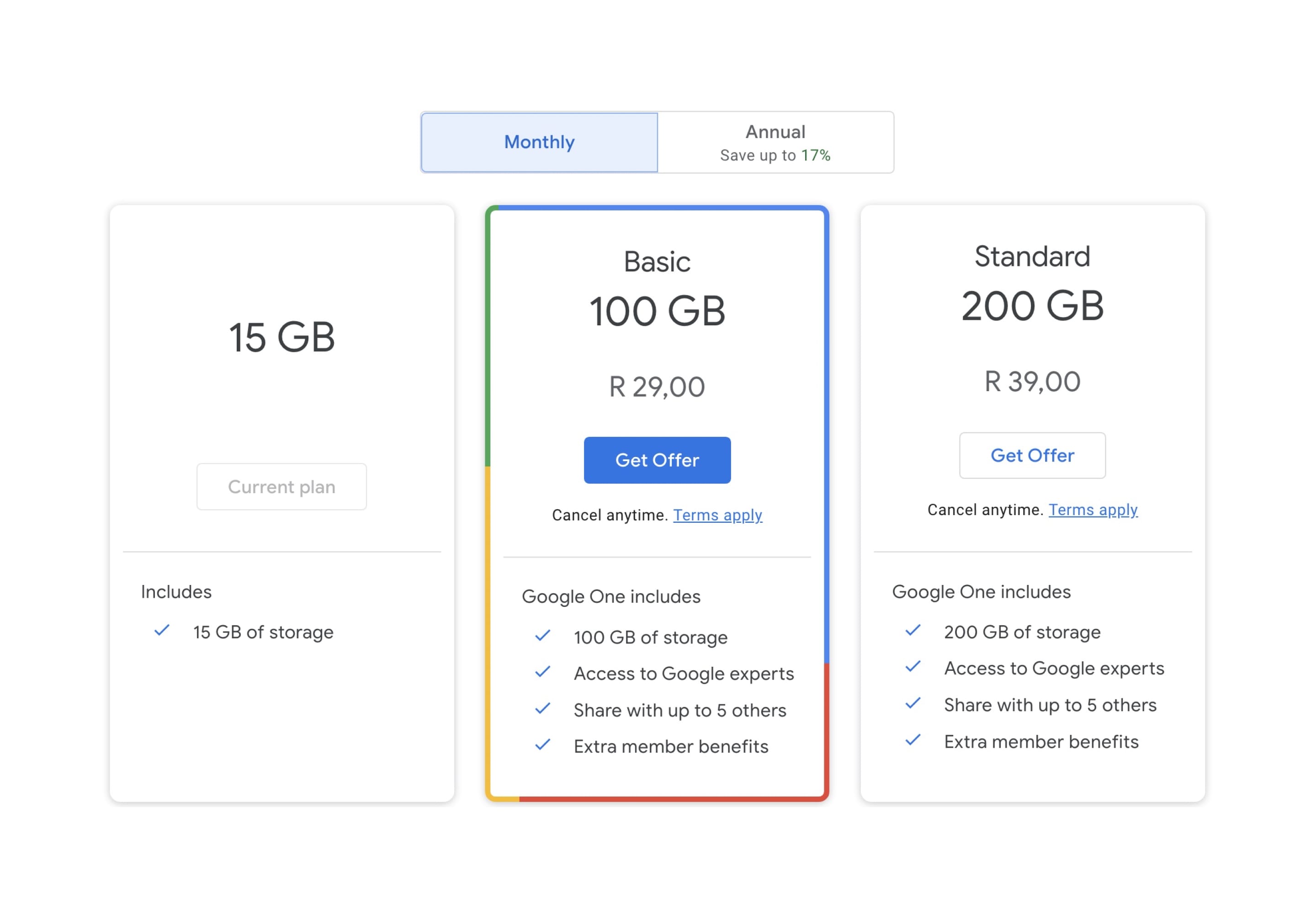1316x914 pixels.
Task: Click Standard plan's Share with 5 others checkmark
Action: [x=913, y=703]
